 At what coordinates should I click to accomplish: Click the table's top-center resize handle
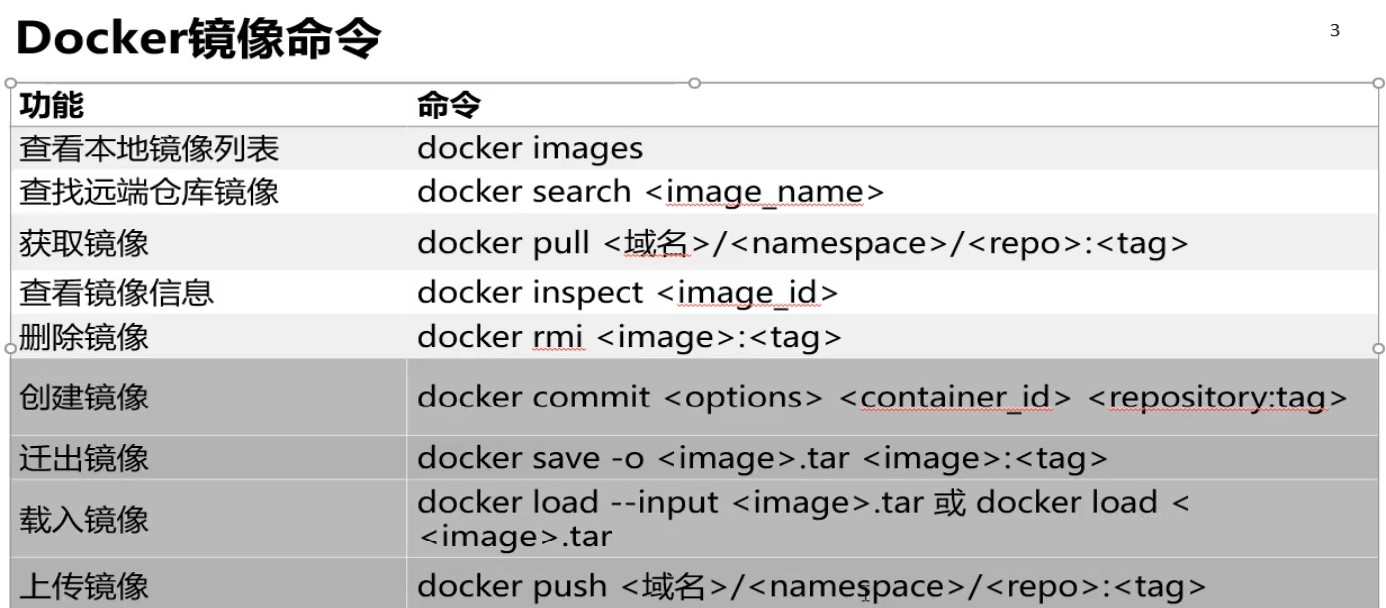pos(694,83)
